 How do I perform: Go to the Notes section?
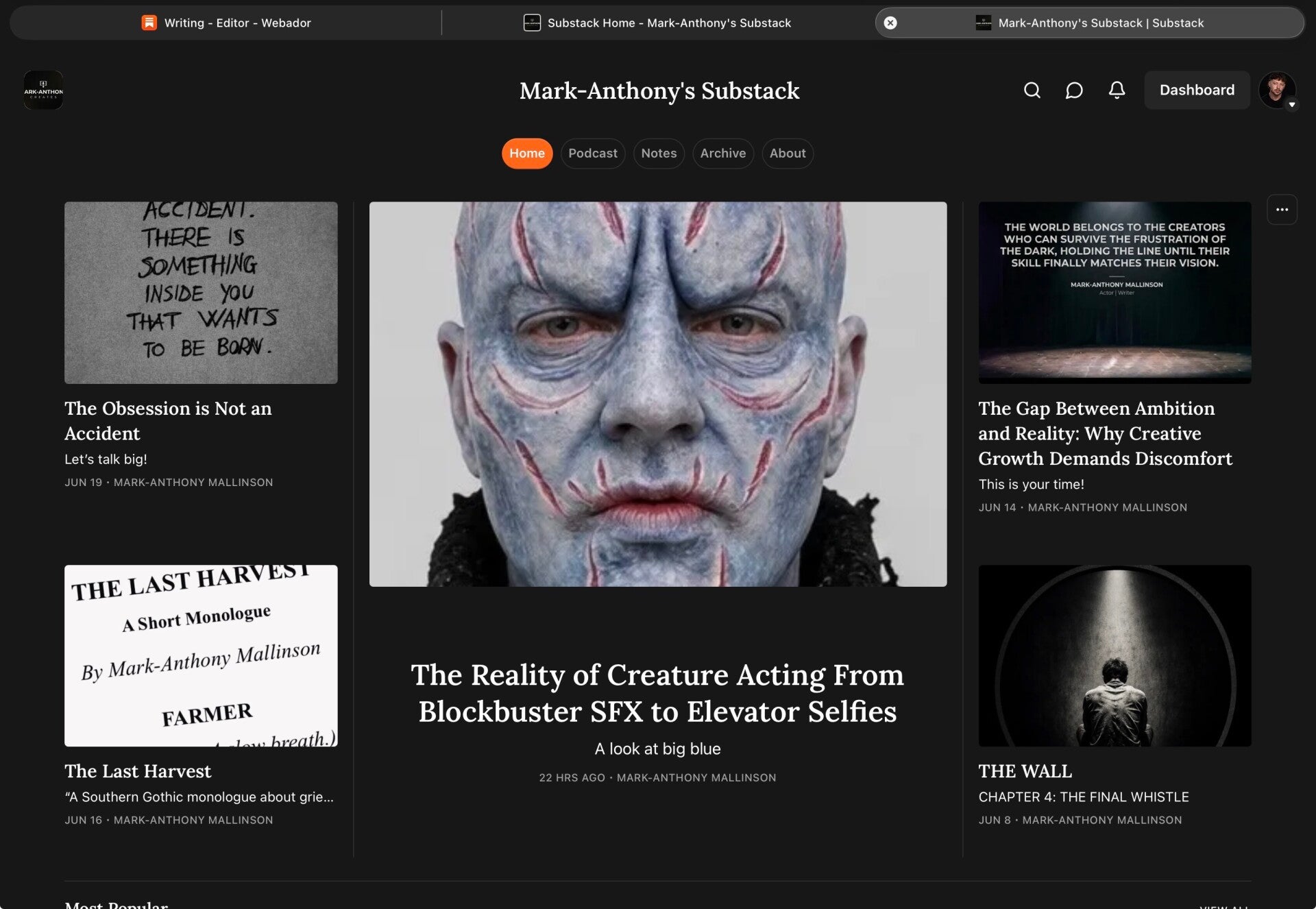[659, 154]
